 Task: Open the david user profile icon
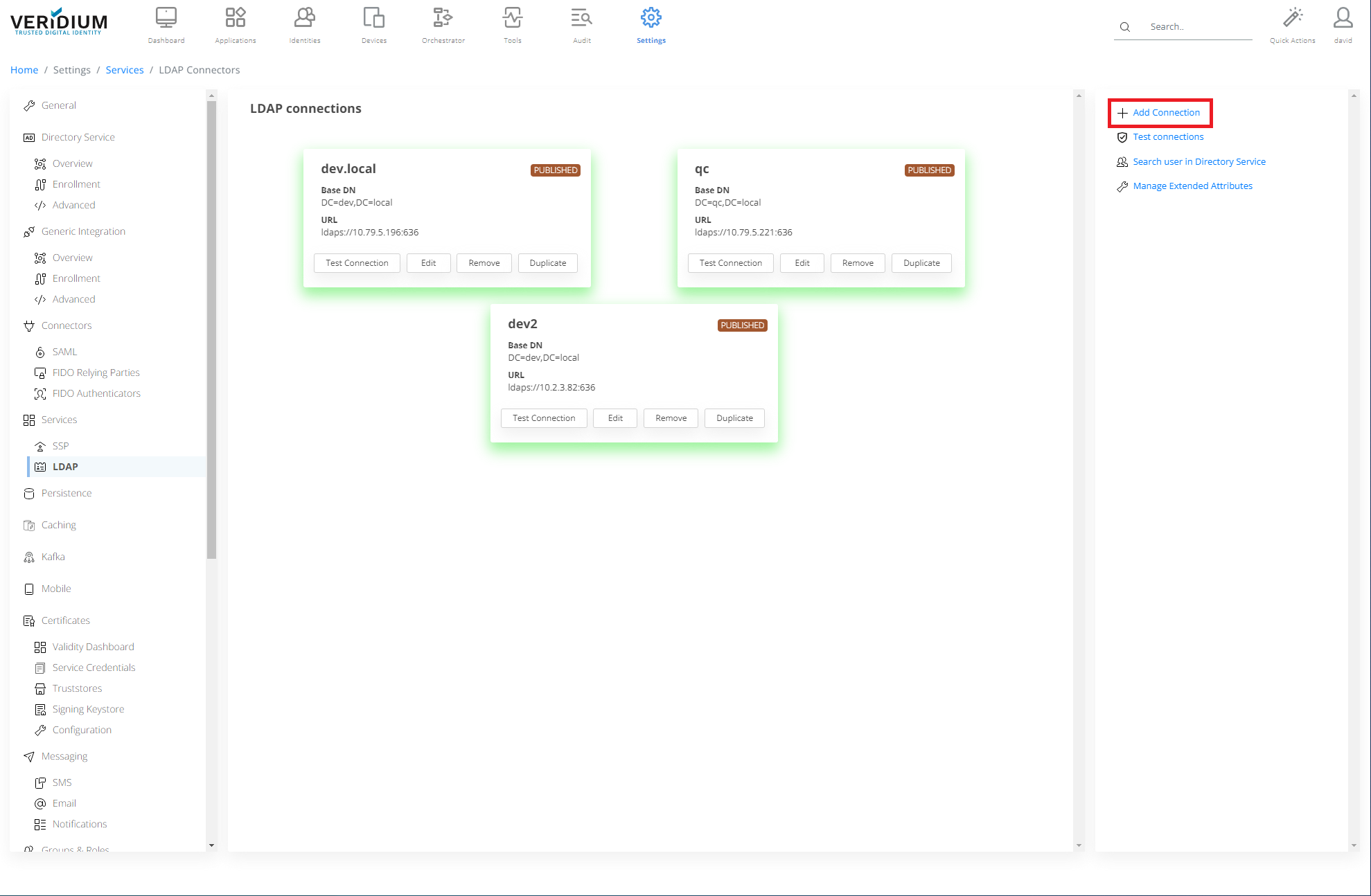point(1343,18)
